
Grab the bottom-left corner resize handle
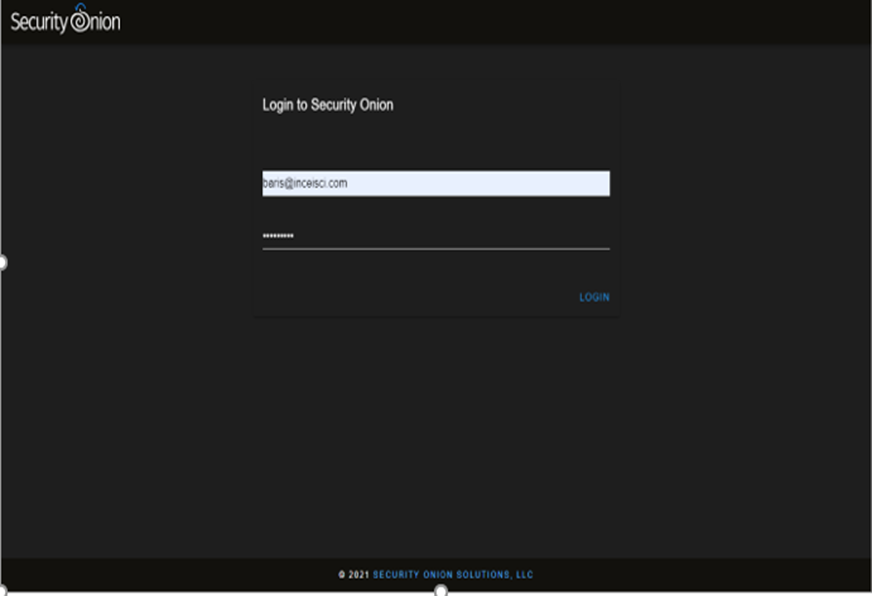2,591
